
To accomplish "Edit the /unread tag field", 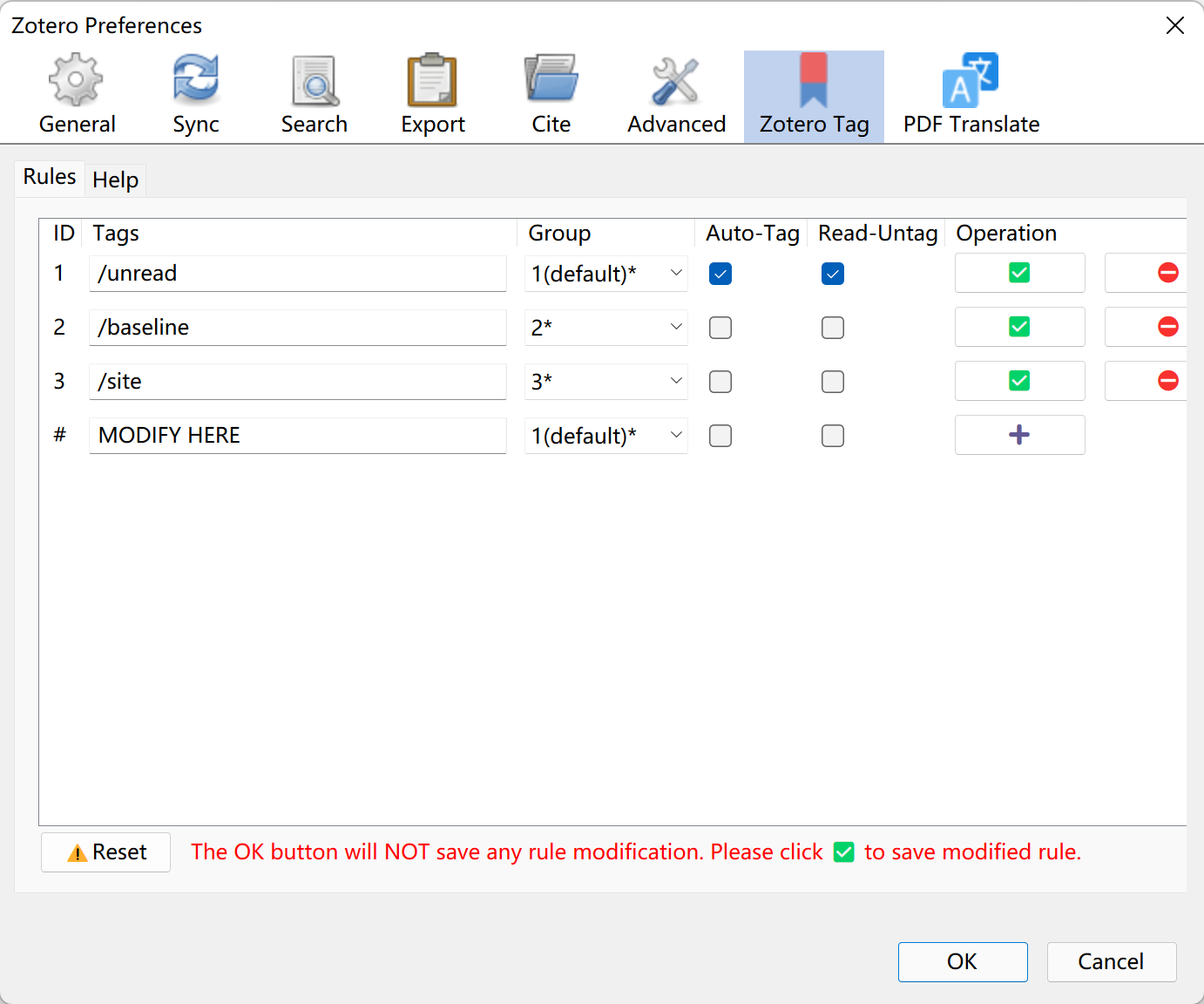I will (x=298, y=274).
